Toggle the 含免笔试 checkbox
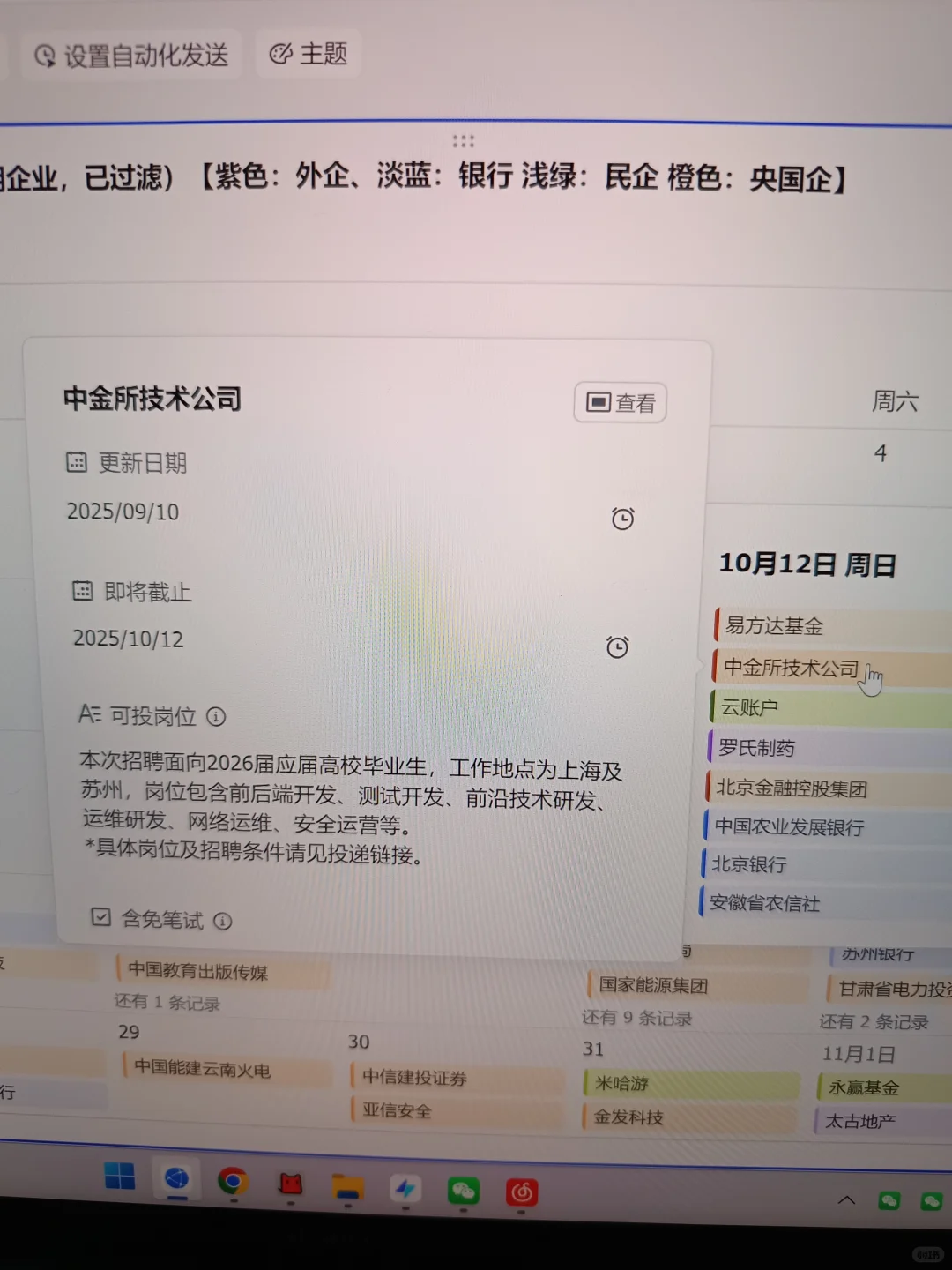 101,916
